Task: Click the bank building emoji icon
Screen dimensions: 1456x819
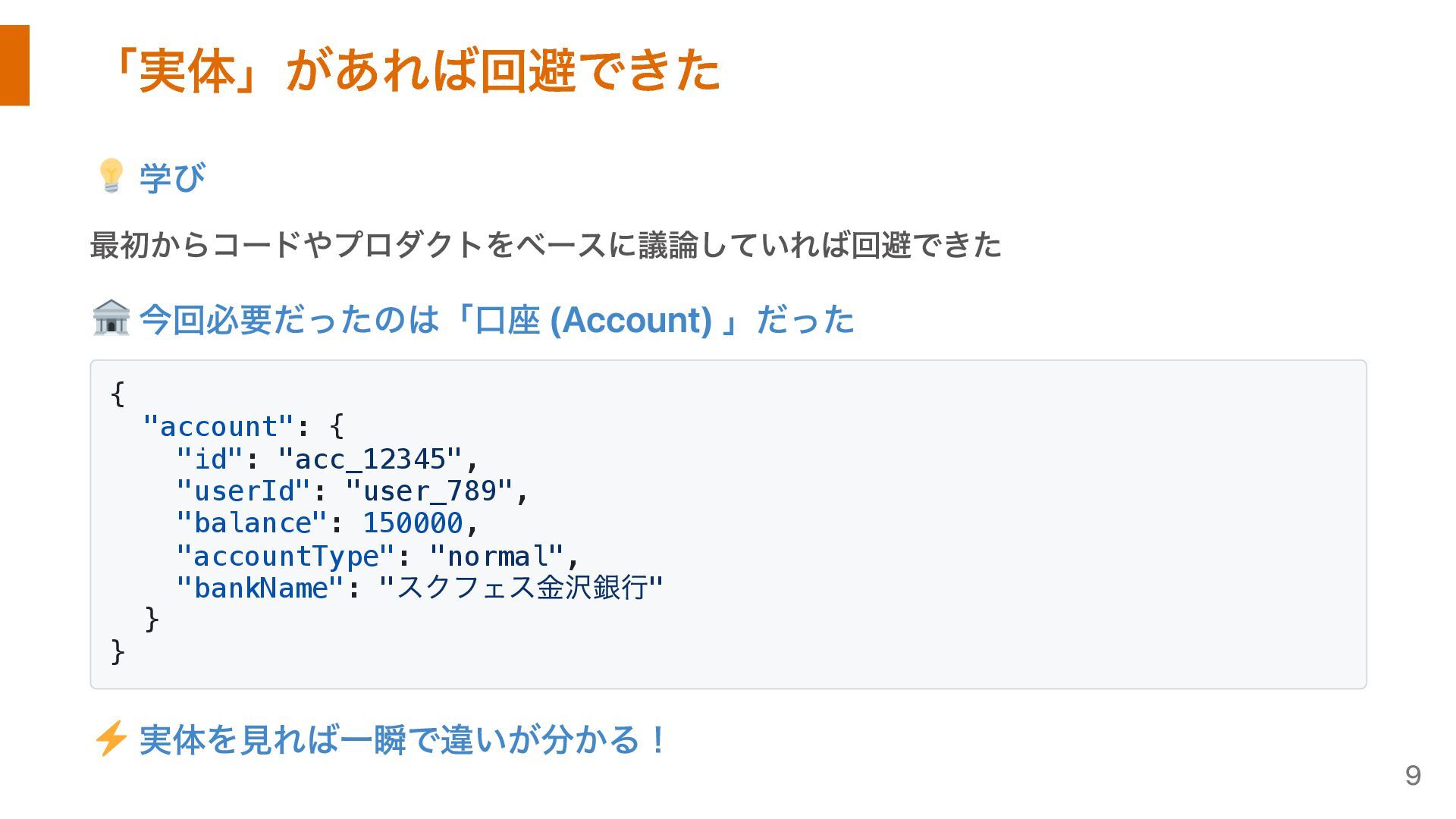Action: [x=111, y=318]
